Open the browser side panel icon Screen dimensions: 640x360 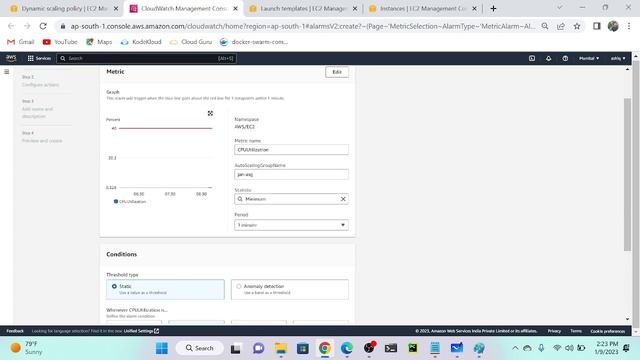(597, 26)
